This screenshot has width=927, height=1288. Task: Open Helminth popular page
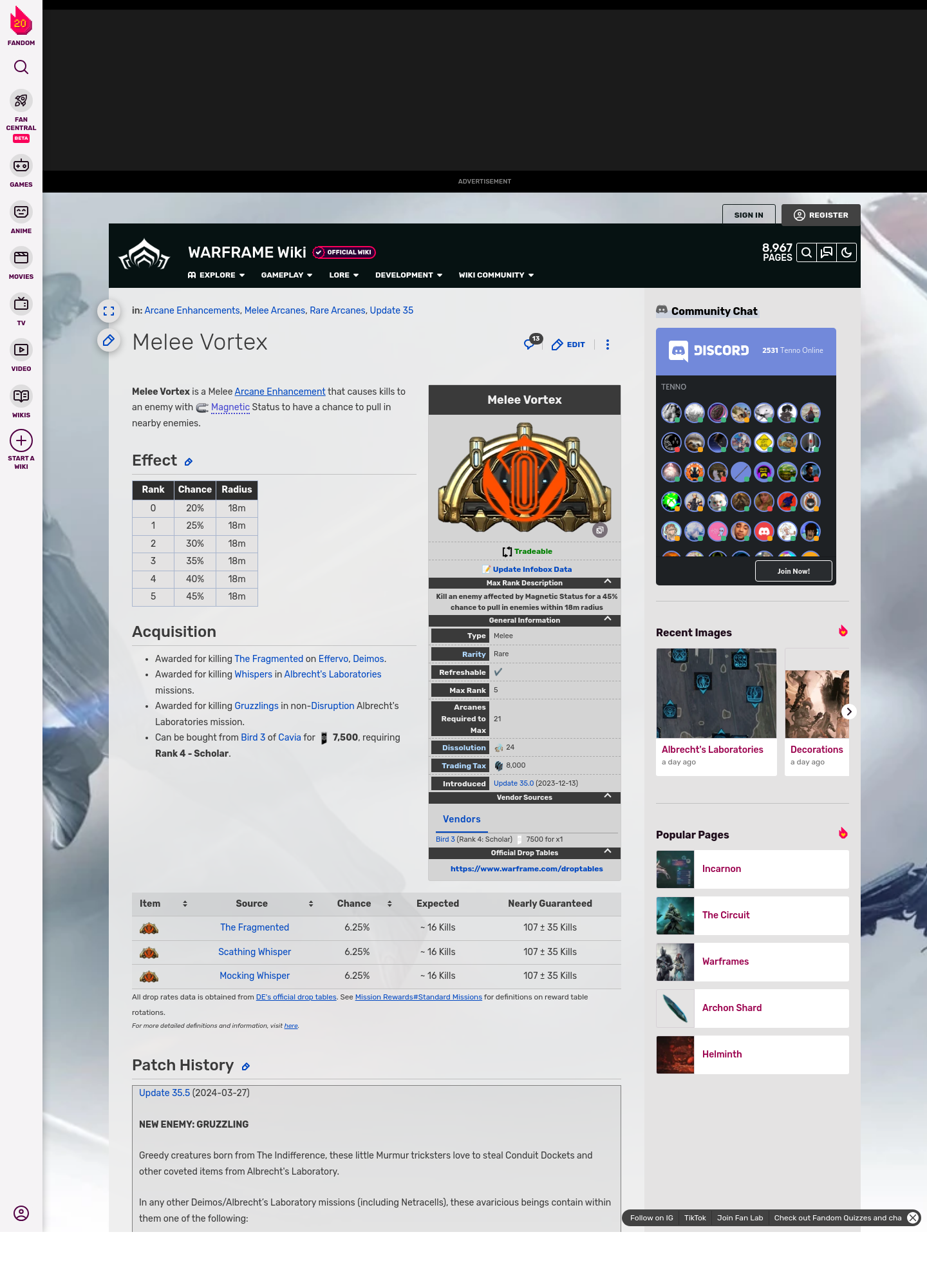tap(753, 1055)
